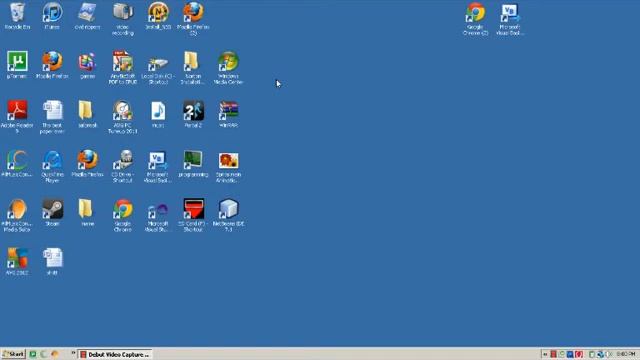Open the folder beside 'The best paper ever'
The width and height of the screenshot is (640, 360).
coord(87,114)
